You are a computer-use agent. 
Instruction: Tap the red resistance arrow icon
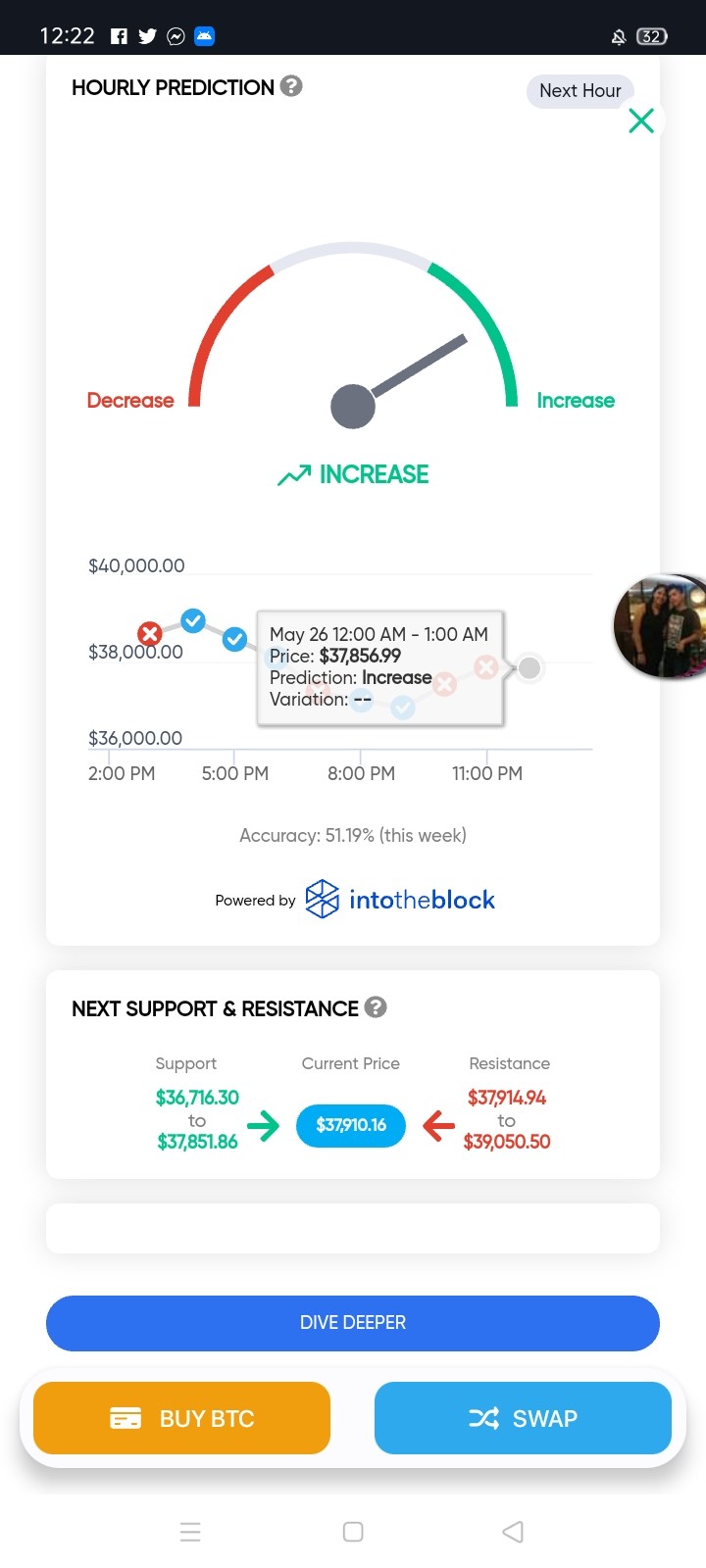point(438,1125)
